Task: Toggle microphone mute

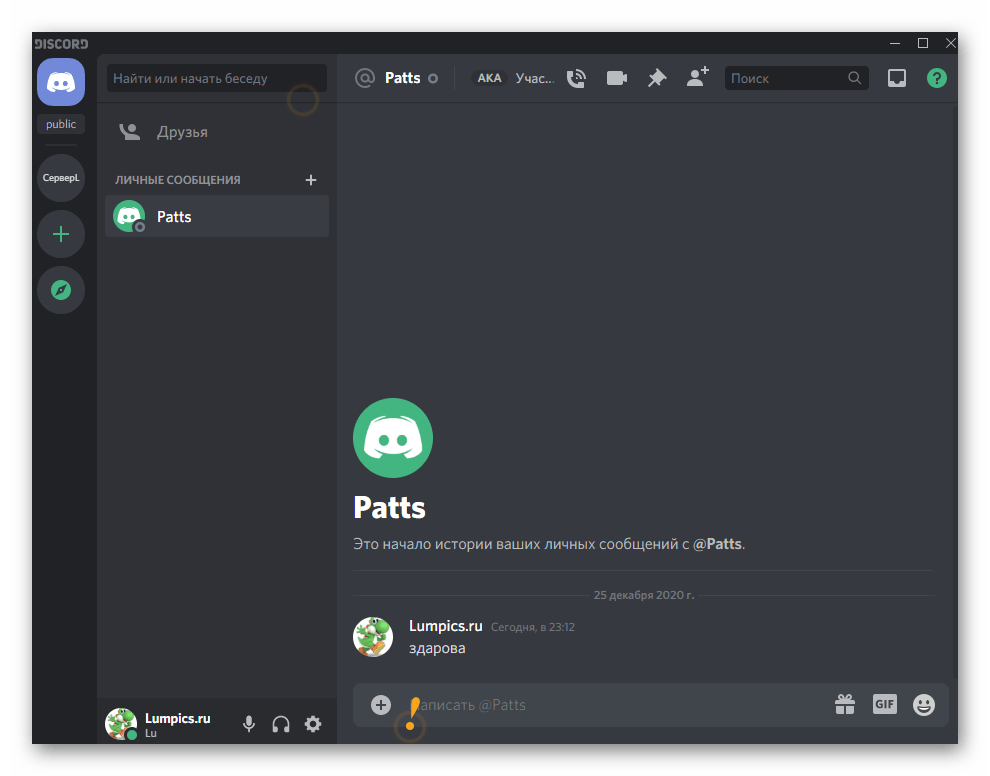Action: click(249, 724)
